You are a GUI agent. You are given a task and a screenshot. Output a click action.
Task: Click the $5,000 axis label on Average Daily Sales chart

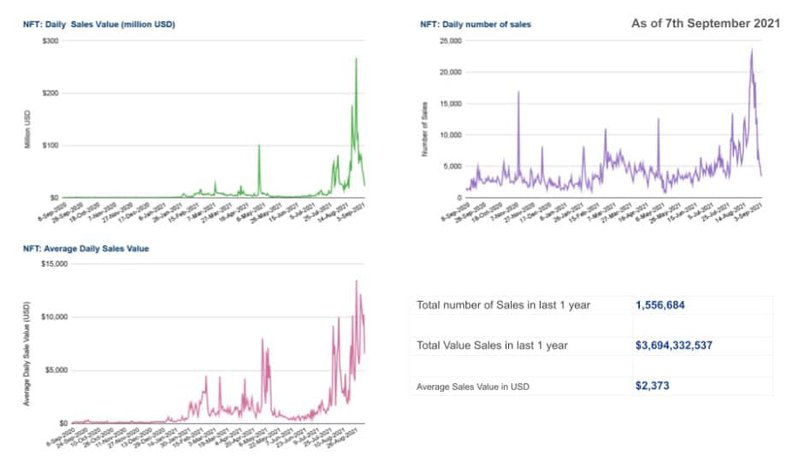click(56, 370)
